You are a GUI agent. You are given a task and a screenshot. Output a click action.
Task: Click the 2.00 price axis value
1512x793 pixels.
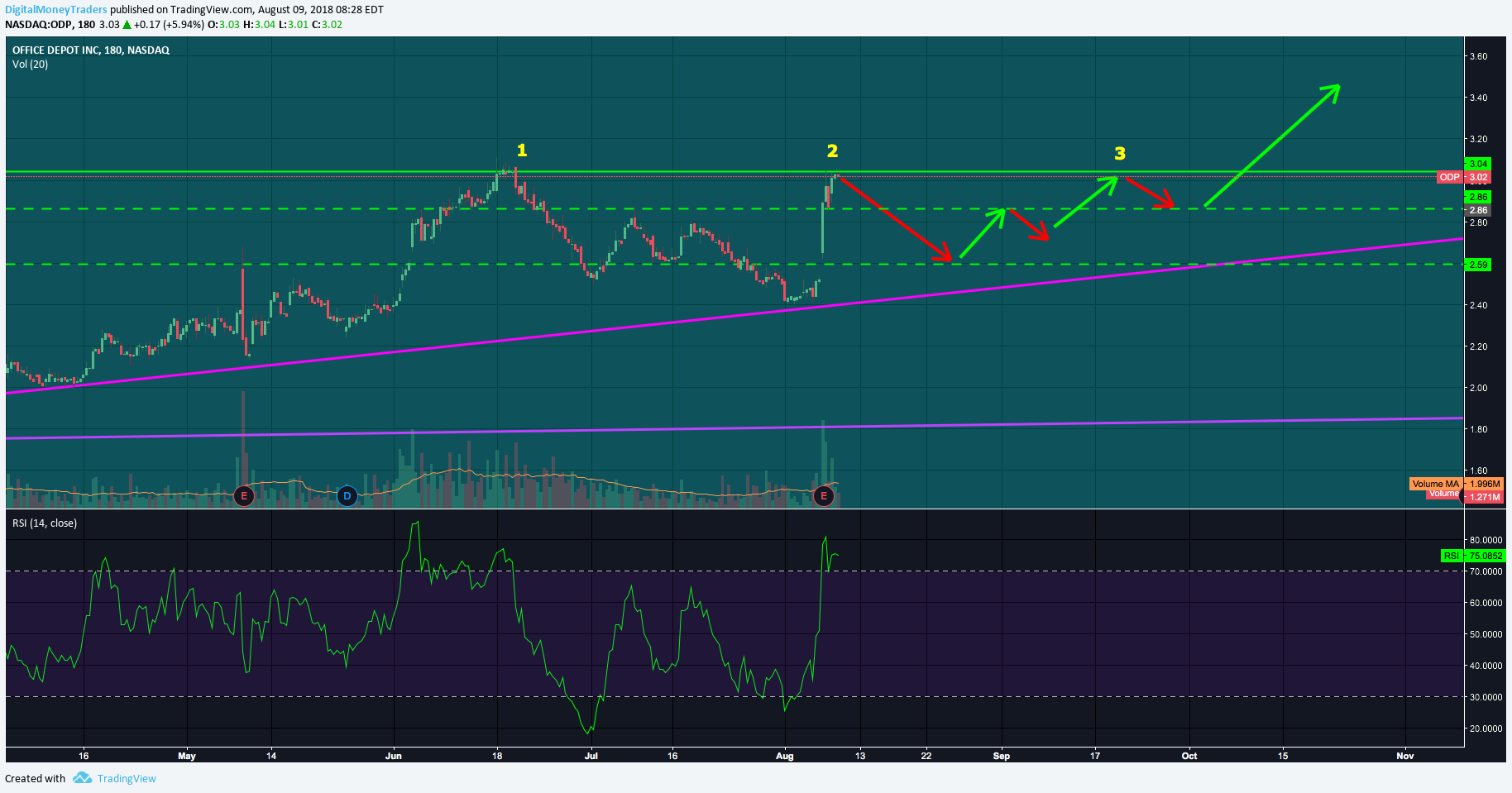click(1478, 388)
